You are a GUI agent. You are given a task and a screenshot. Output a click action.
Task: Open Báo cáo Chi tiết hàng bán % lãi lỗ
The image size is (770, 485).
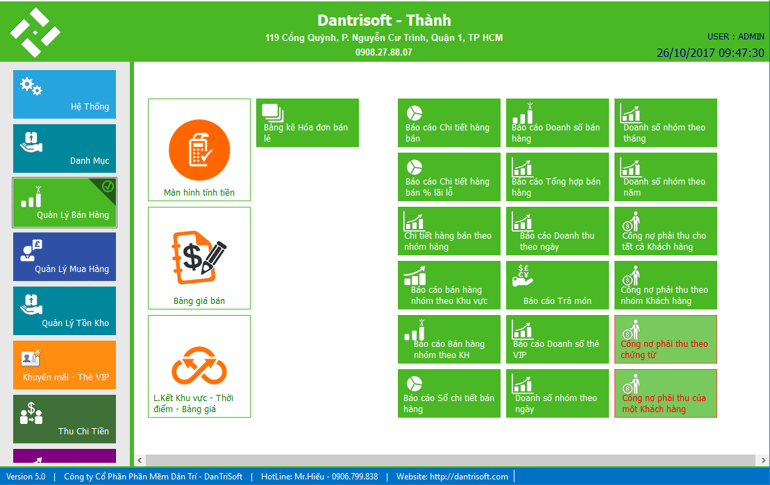pyautogui.click(x=449, y=177)
